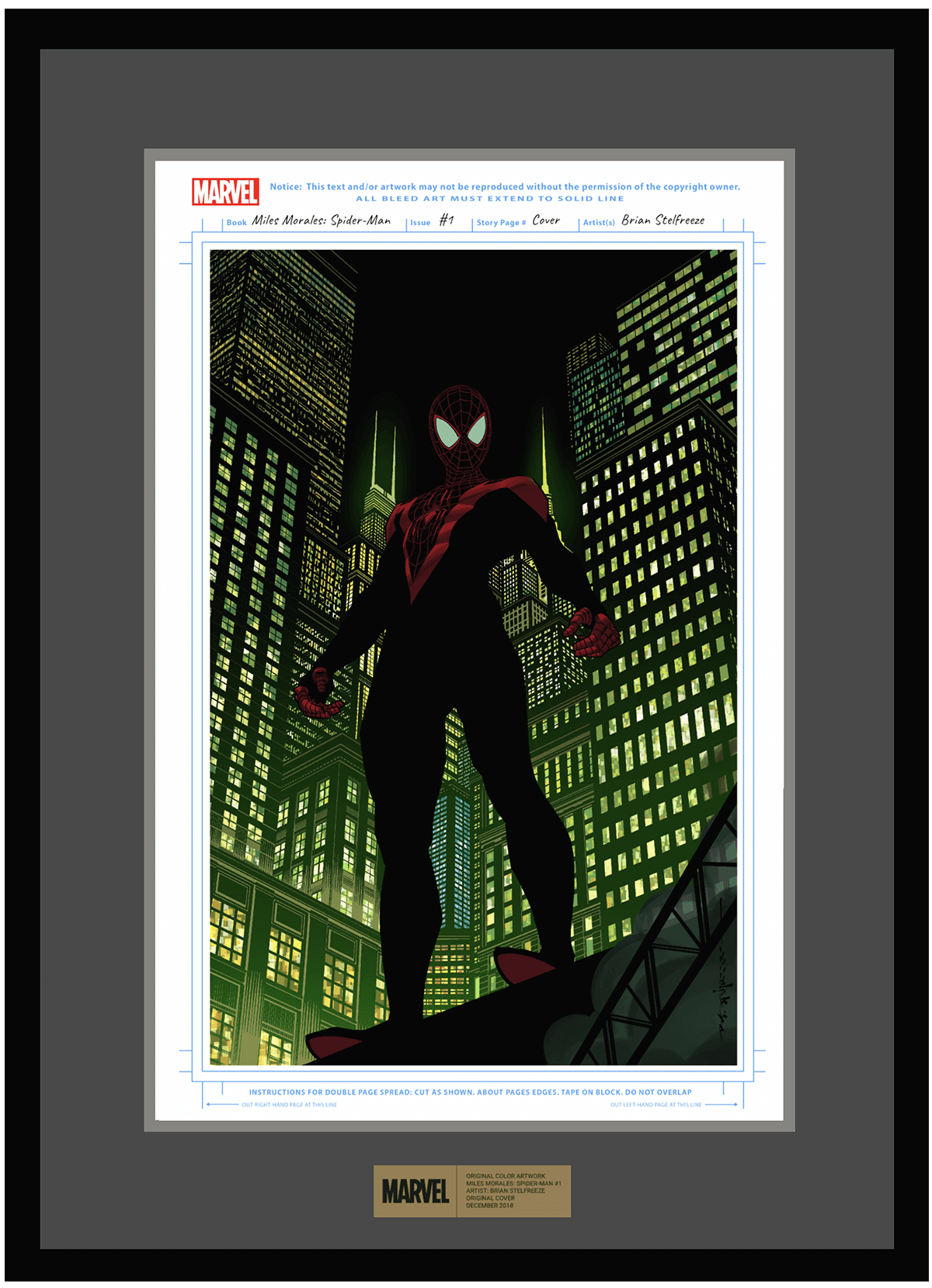
Task: Click the Marvel logo on the gold plaque
Action: coord(416,1191)
